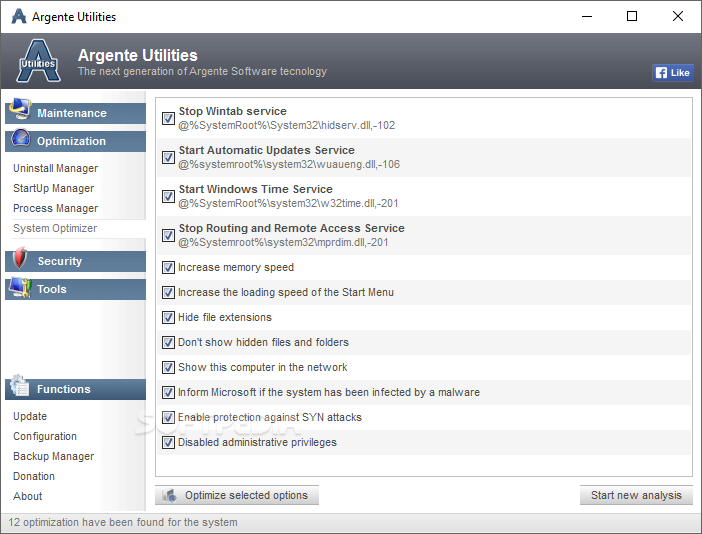Expand the Security section

coord(76,261)
